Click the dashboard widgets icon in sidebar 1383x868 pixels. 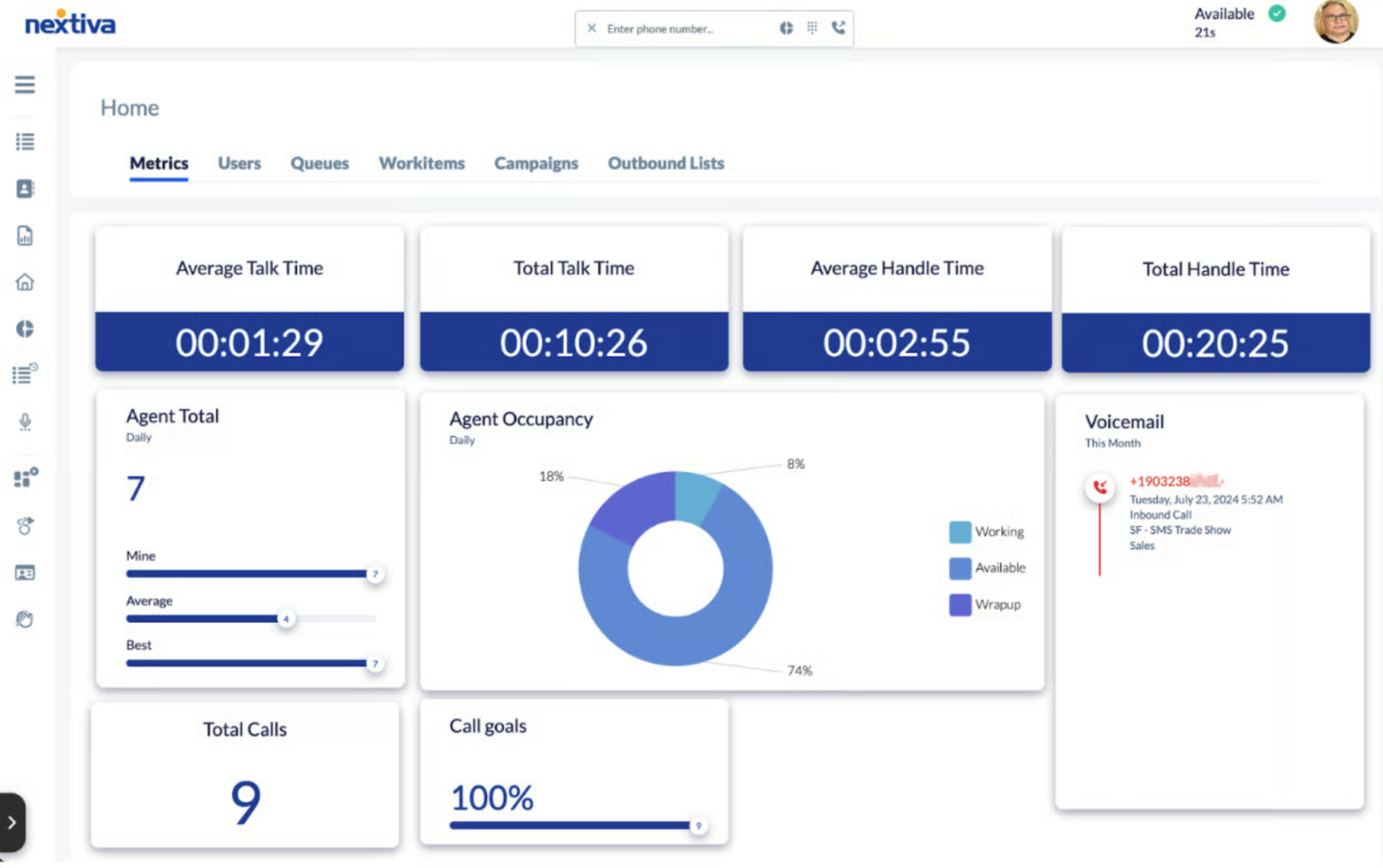(25, 477)
